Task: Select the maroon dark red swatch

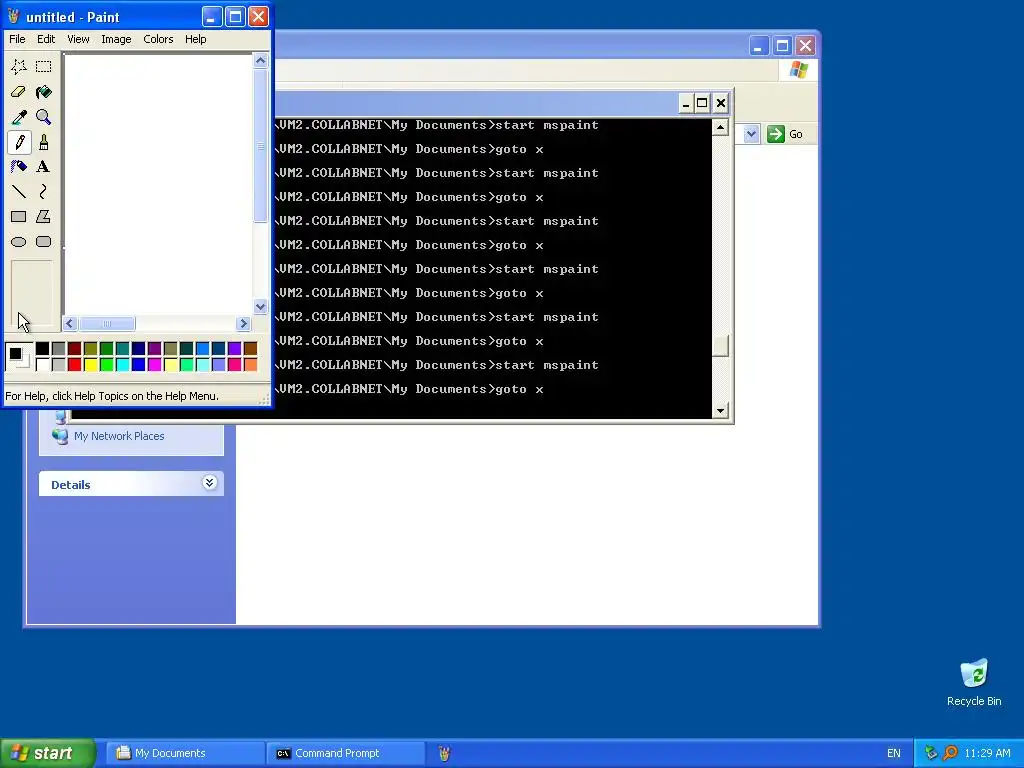Action: coord(74,349)
